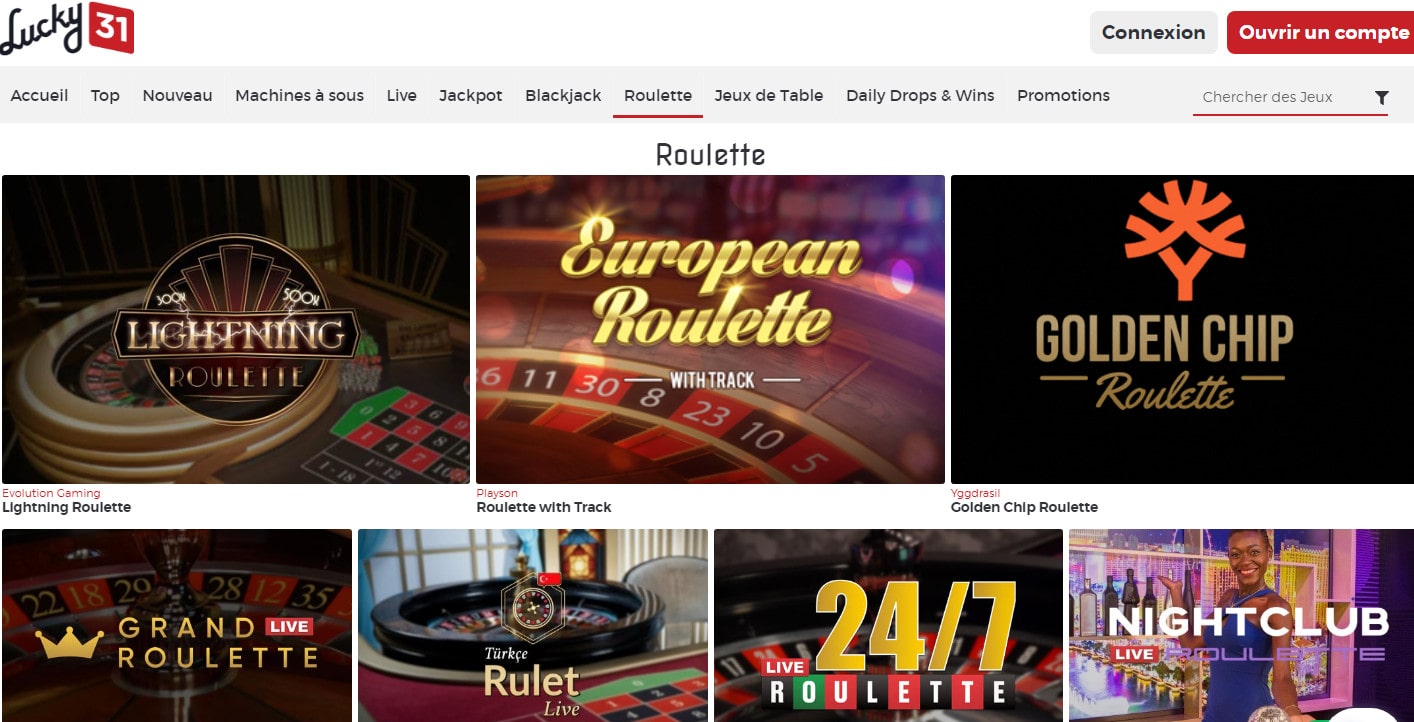Open the Lightning Roulette game thumbnail
Viewport: 1414px width, 722px height.
pyautogui.click(x=236, y=330)
